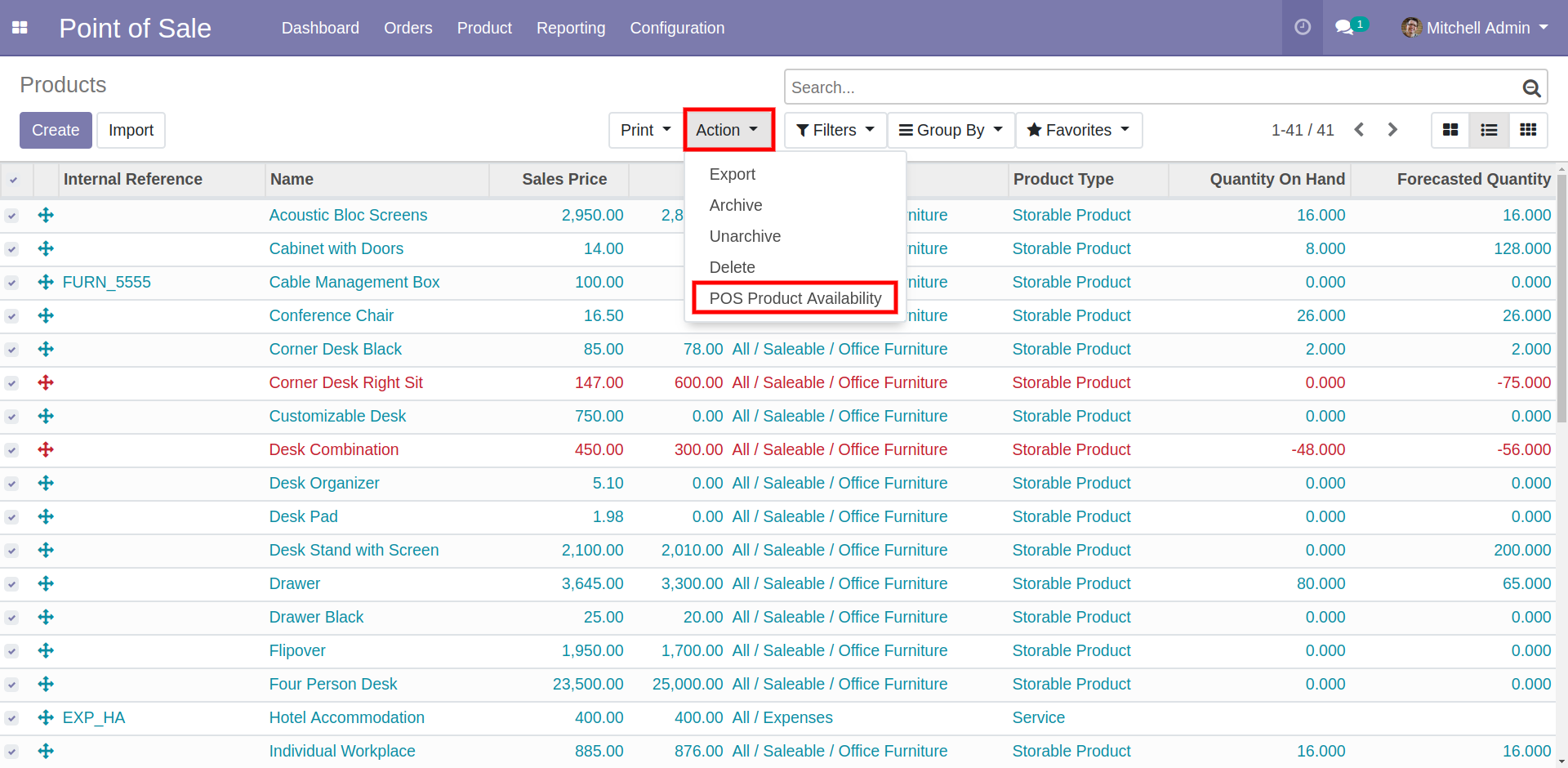Open the Group By dropdown
Image resolution: width=1568 pixels, height=768 pixels.
coord(951,130)
